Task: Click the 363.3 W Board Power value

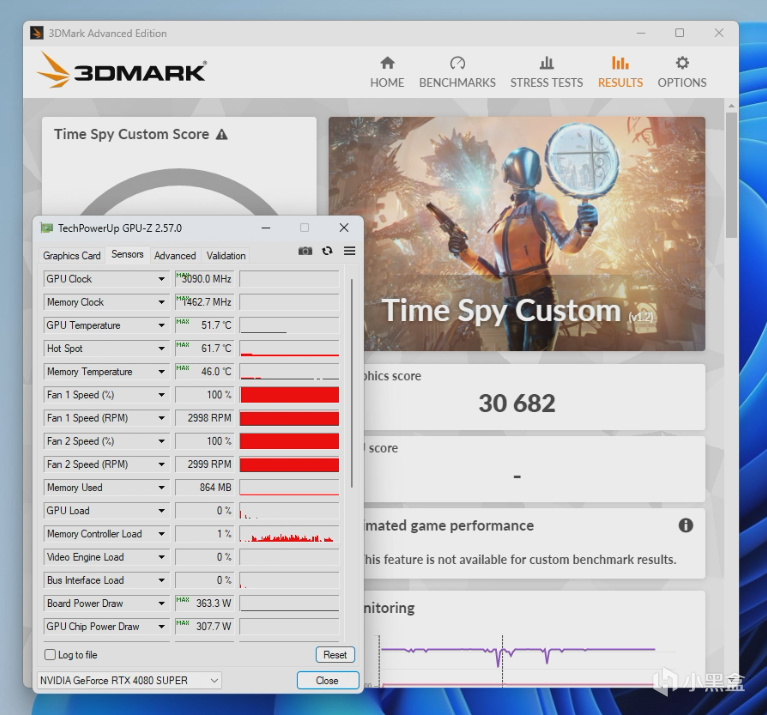Action: pos(204,603)
